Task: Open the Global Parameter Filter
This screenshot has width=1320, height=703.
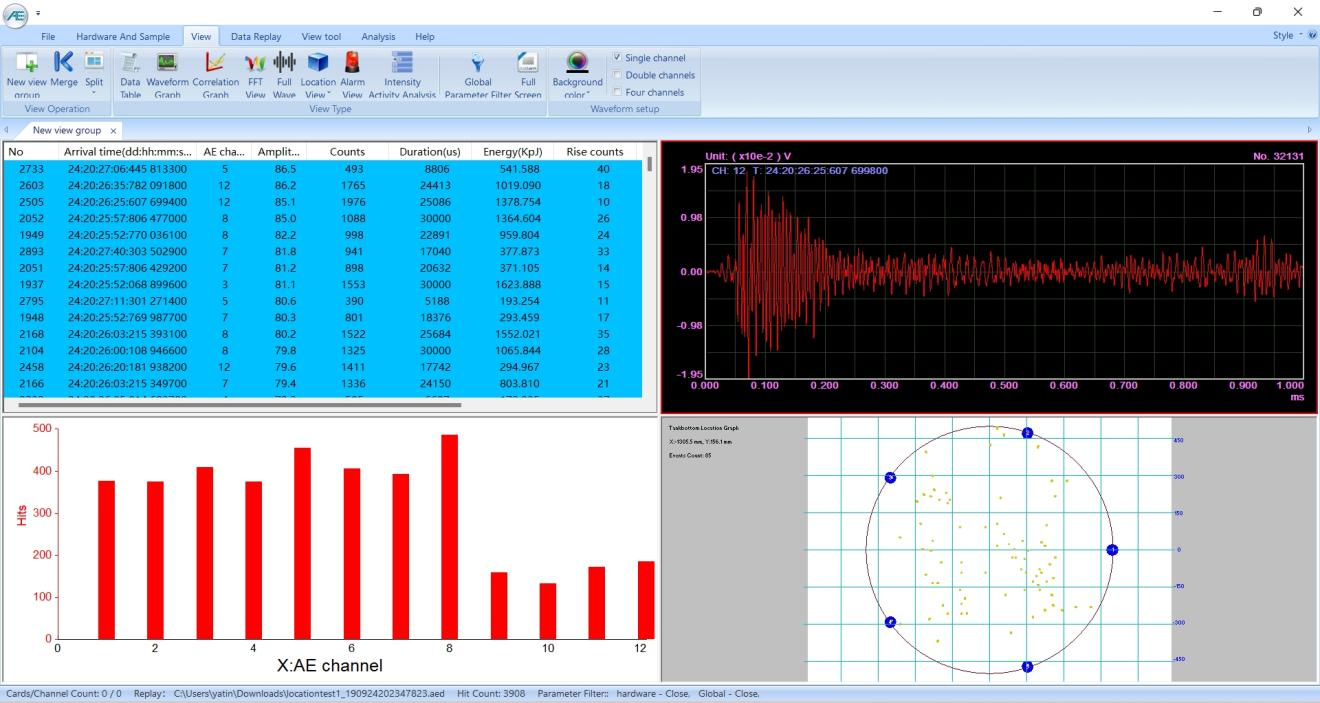Action: 478,74
